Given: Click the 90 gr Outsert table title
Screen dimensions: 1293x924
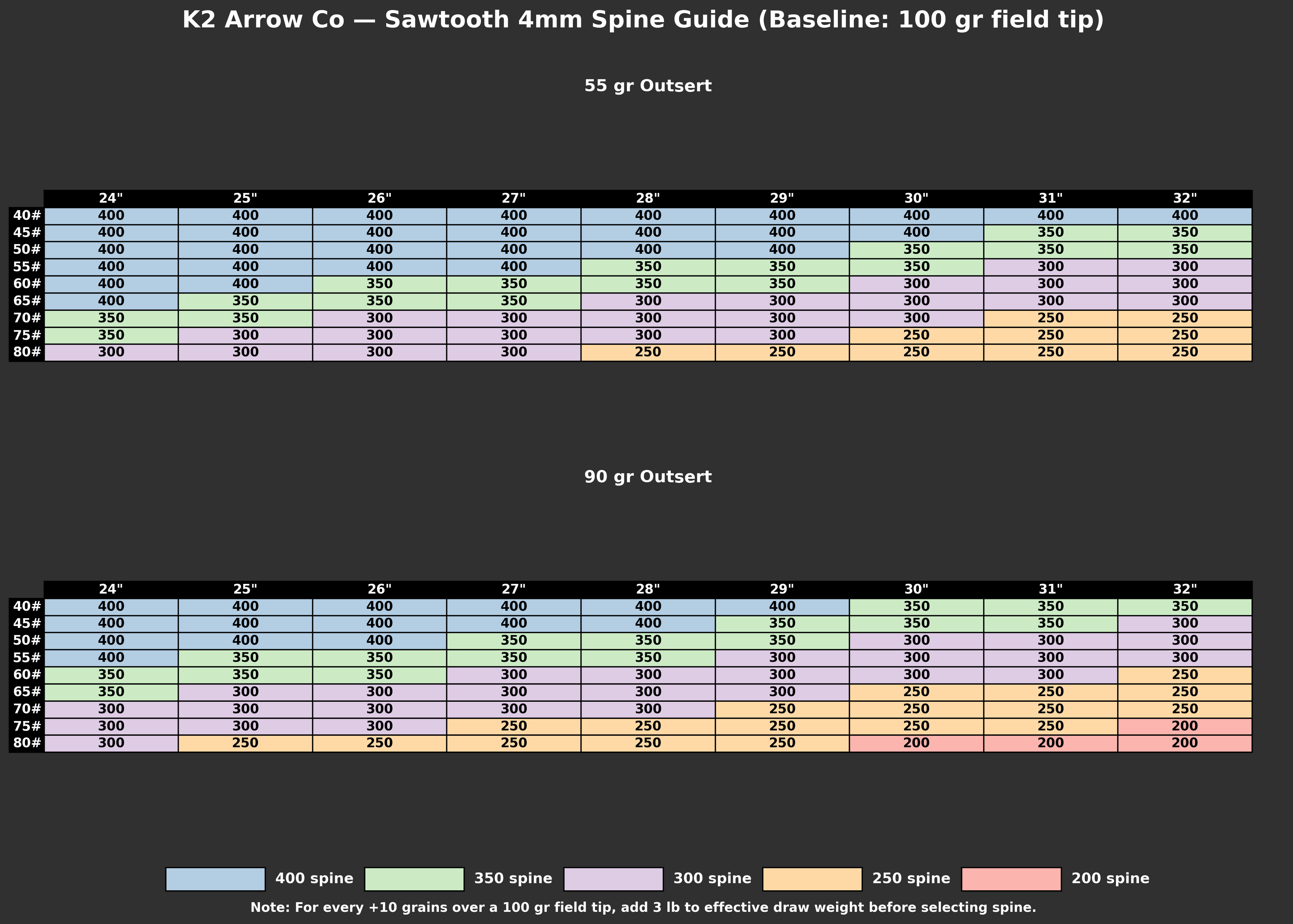Looking at the screenshot, I should (x=648, y=477).
